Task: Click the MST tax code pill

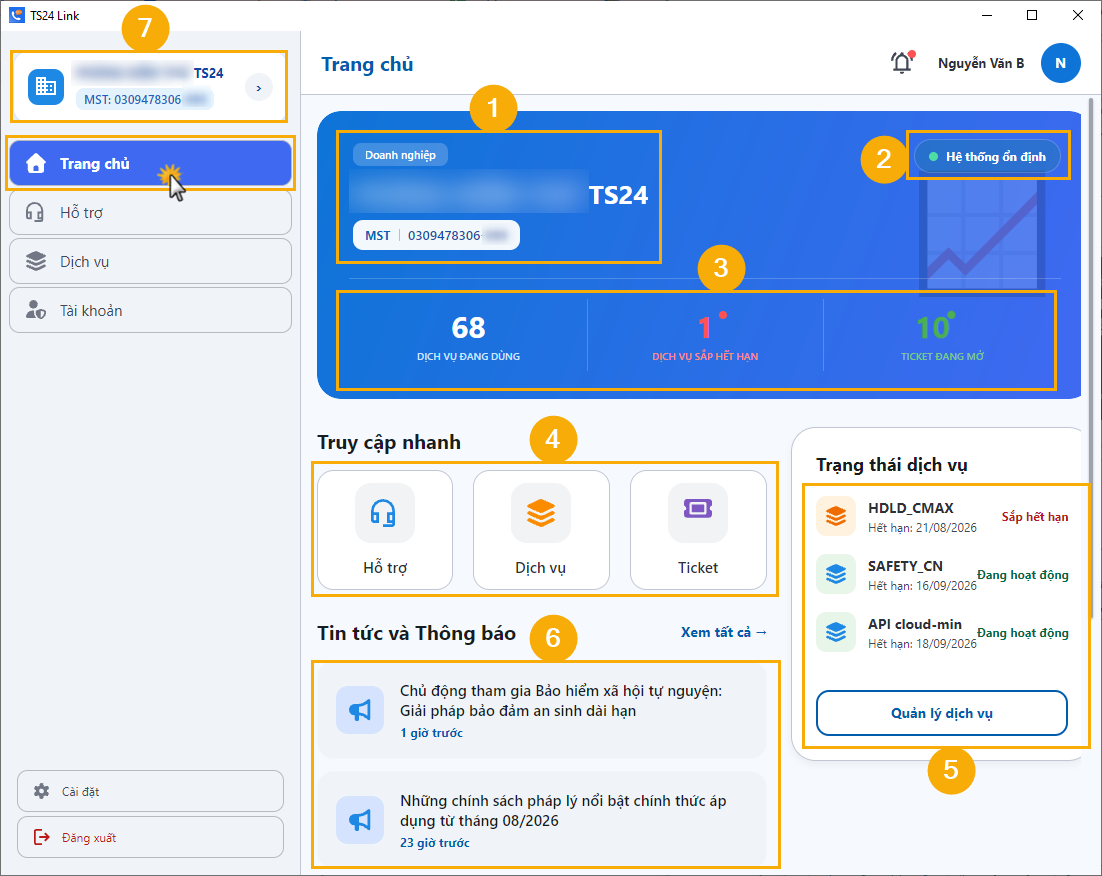Action: point(436,236)
